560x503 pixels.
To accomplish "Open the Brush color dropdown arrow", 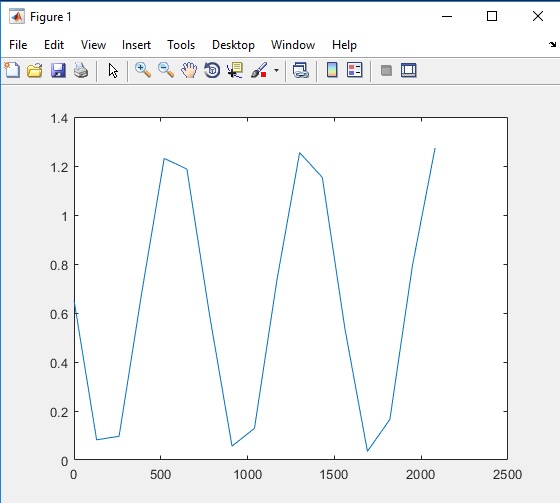I will coord(276,70).
